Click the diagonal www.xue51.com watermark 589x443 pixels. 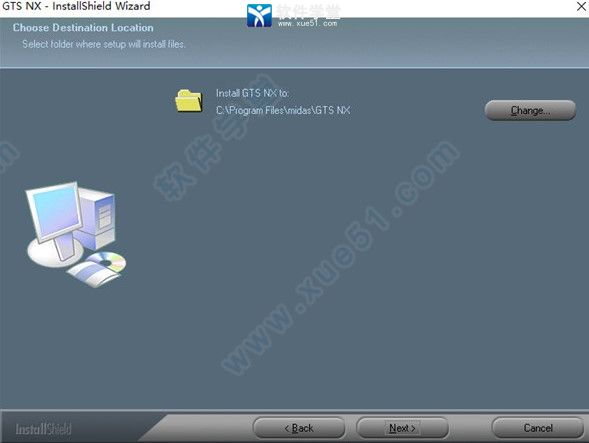(340, 258)
